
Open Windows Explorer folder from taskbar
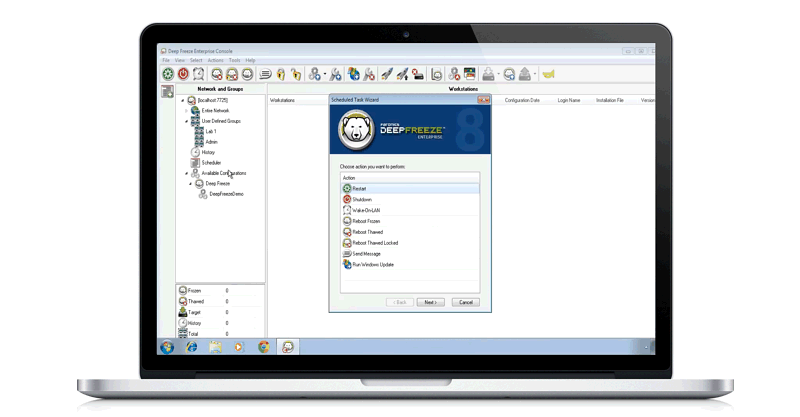pos(215,347)
